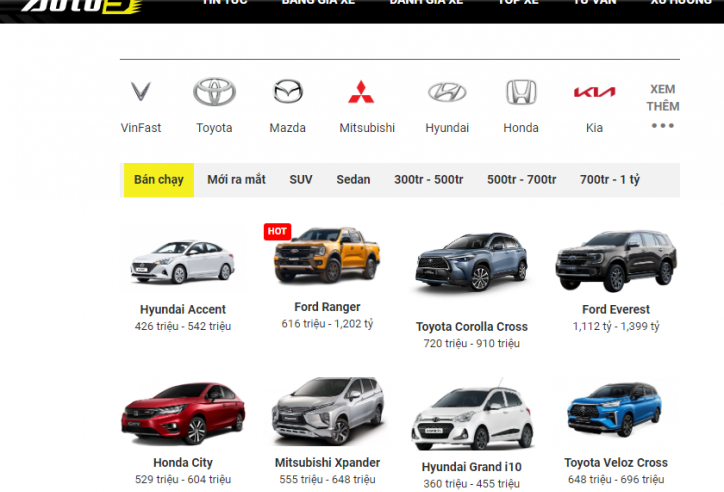Open the Toyota Corolla Cross image
This screenshot has height=492, width=724.
(x=471, y=263)
